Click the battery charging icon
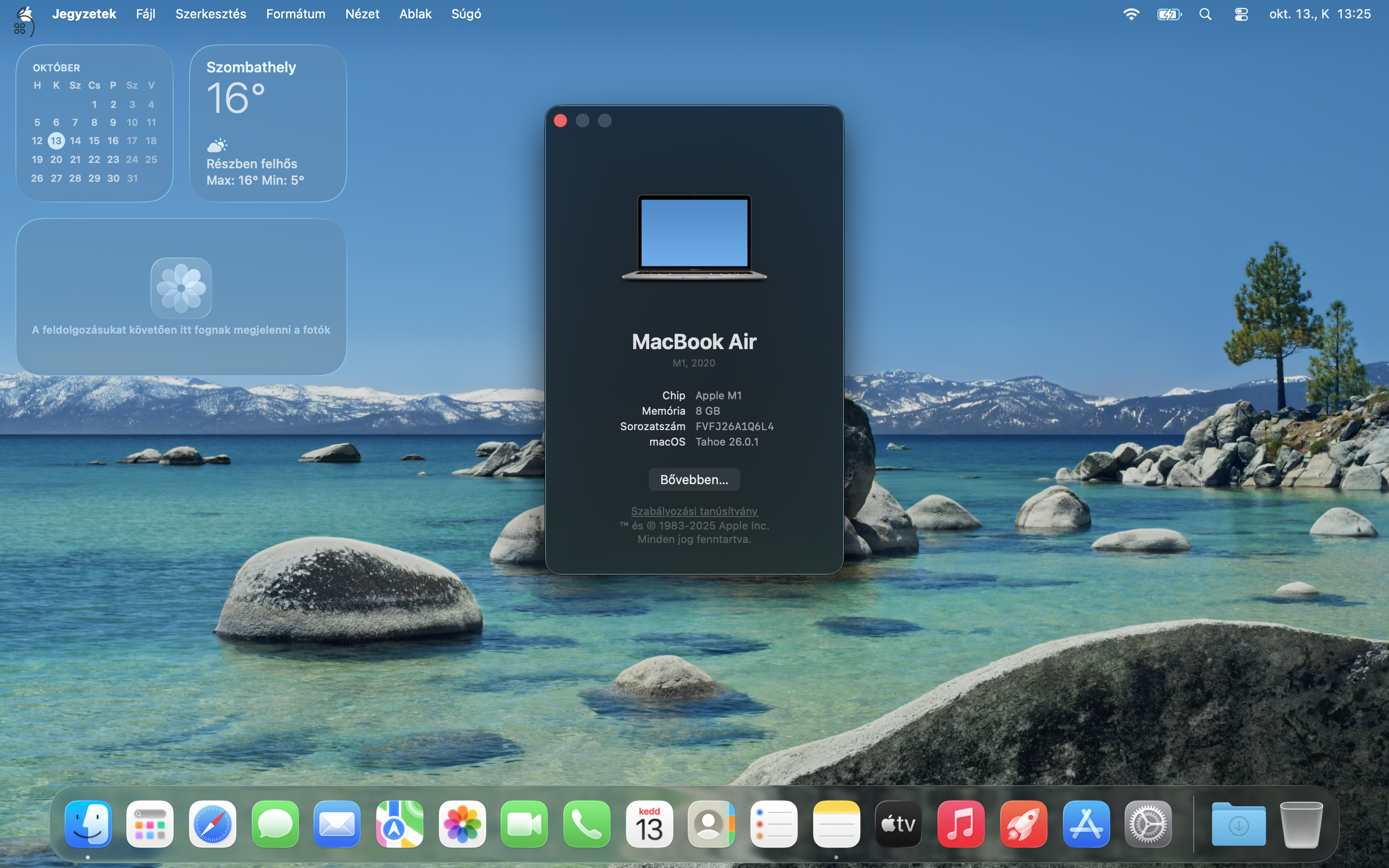 (1169, 14)
